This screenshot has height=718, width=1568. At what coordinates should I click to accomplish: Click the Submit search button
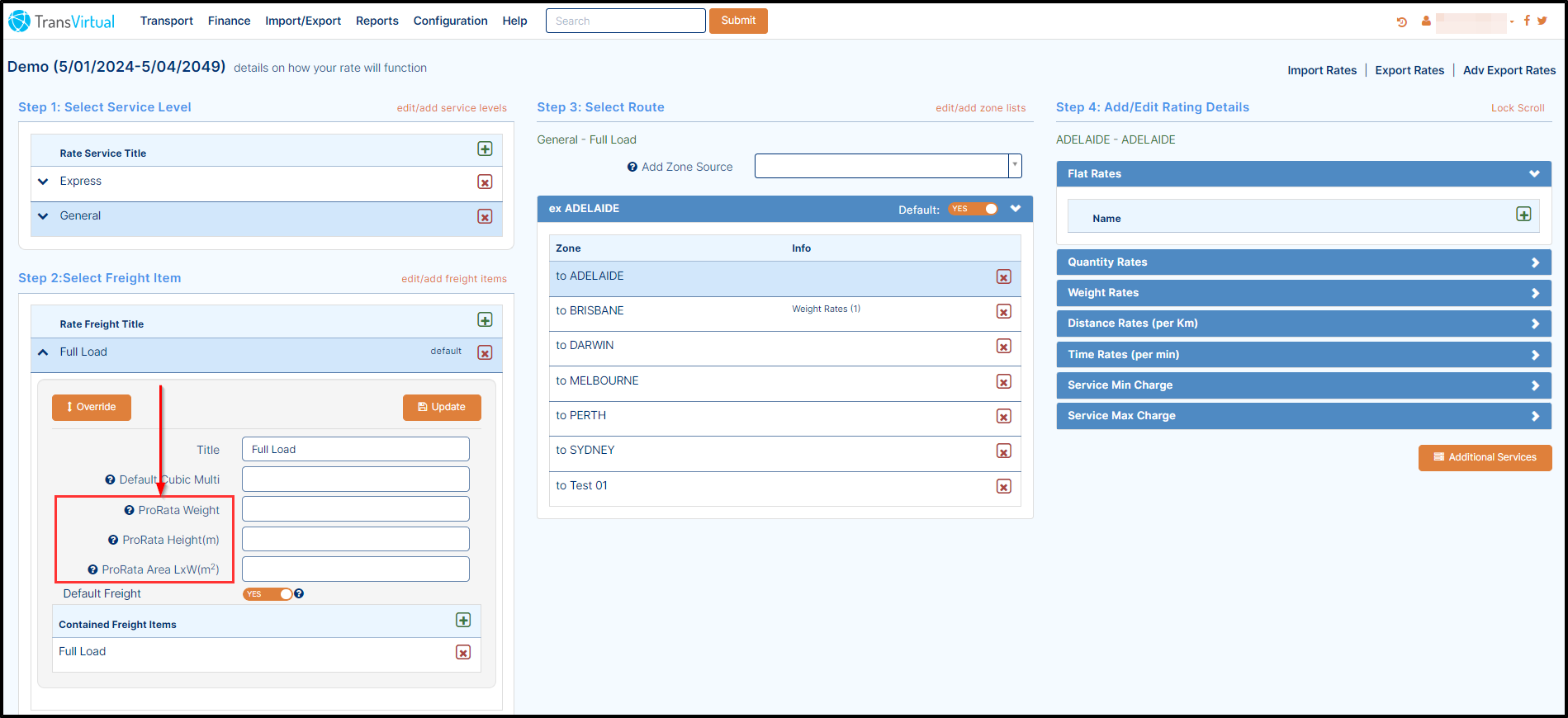pyautogui.click(x=738, y=21)
